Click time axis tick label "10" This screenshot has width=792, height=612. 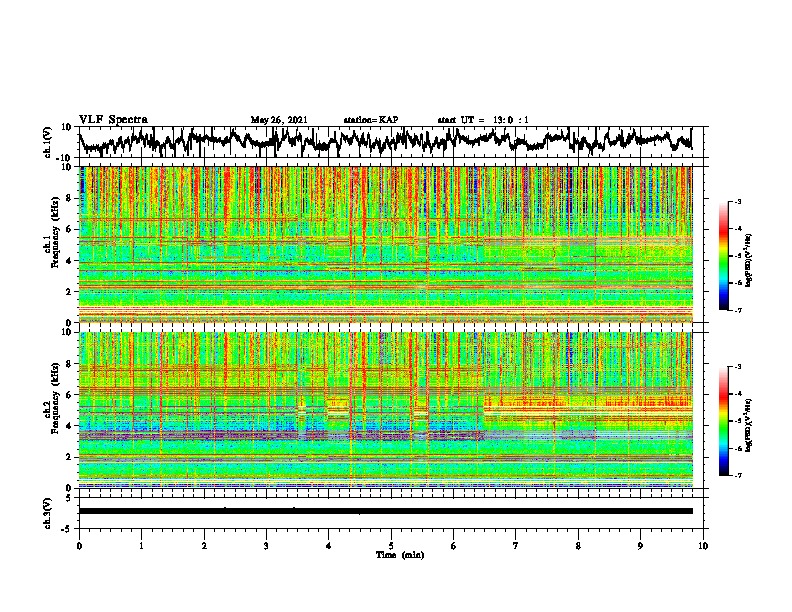pos(703,546)
